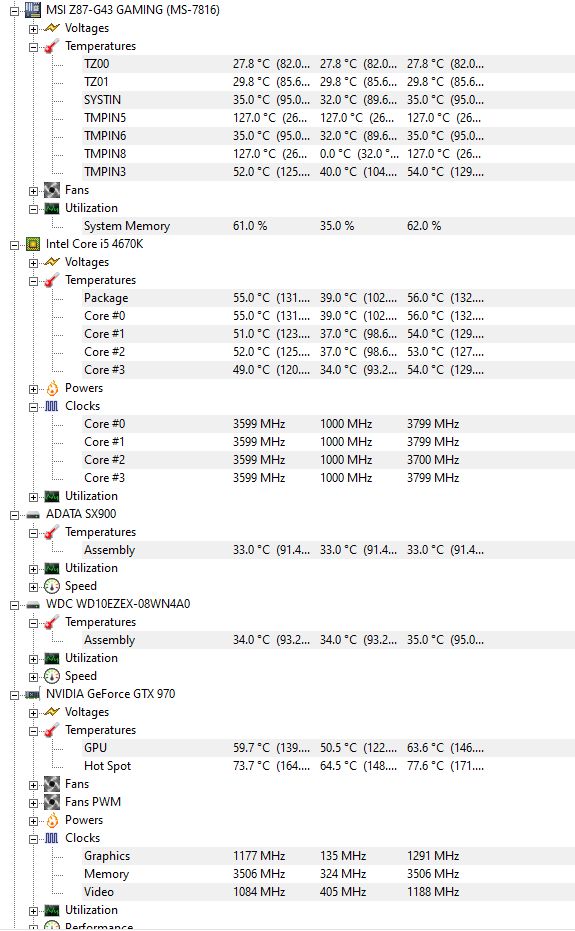Collapse the Intel Core i5 Clocks node
Viewport: 575px width, 931px height.
click(33, 407)
